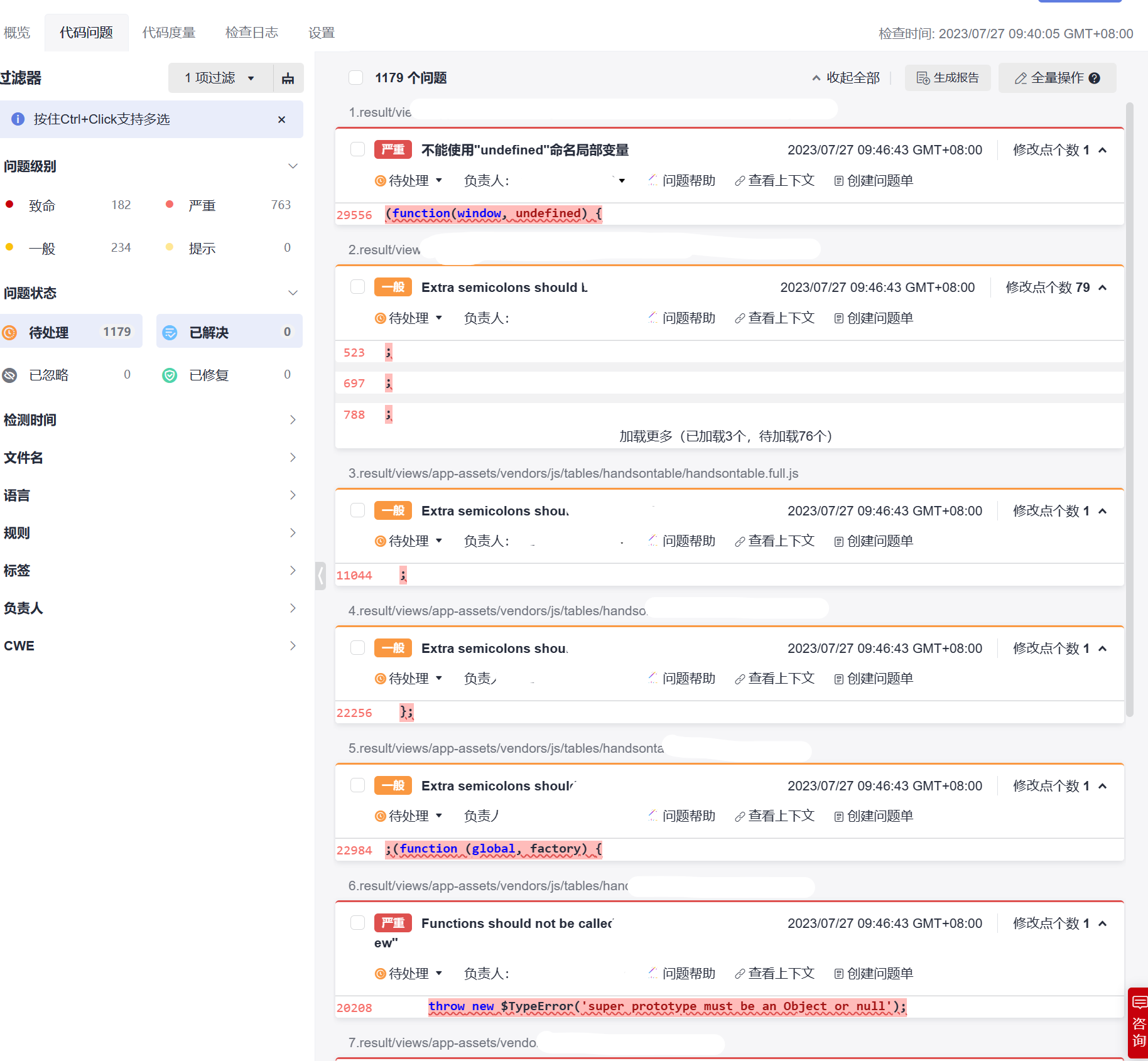Filter by 一般 severity yellow dot
The height and width of the screenshot is (1061, 1148).
[x=9, y=247]
